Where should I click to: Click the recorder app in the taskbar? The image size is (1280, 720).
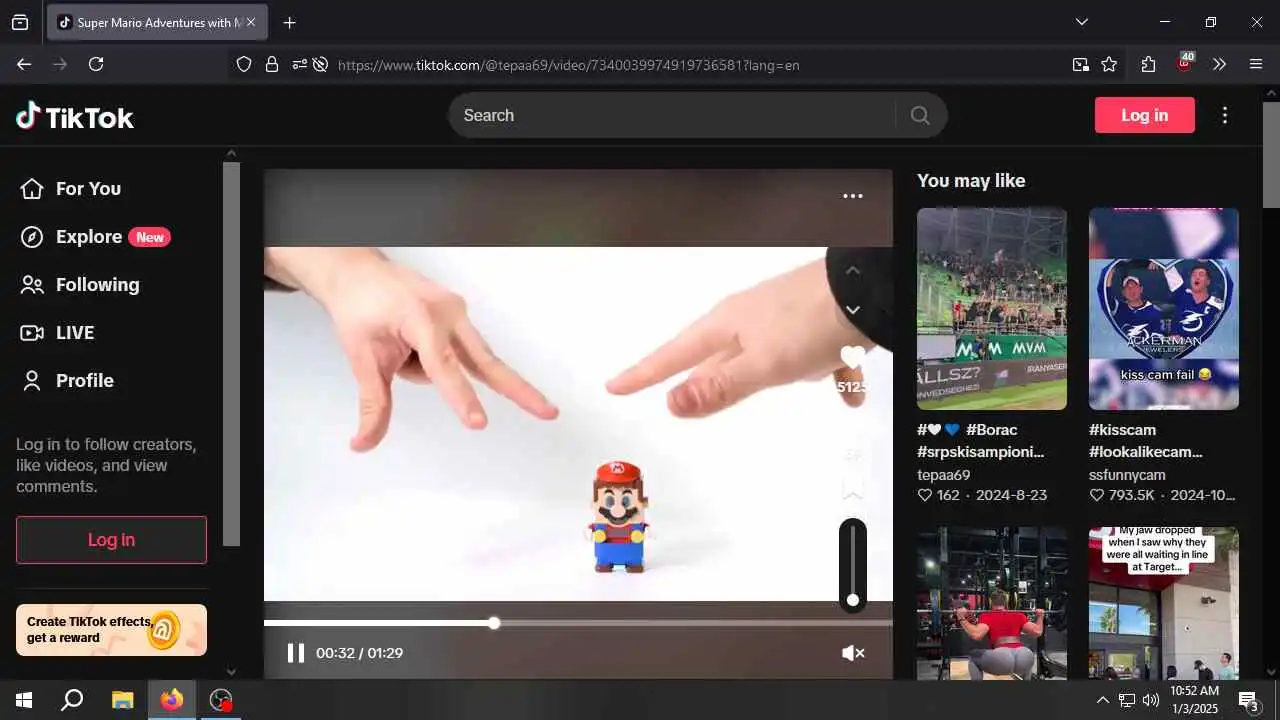point(221,700)
